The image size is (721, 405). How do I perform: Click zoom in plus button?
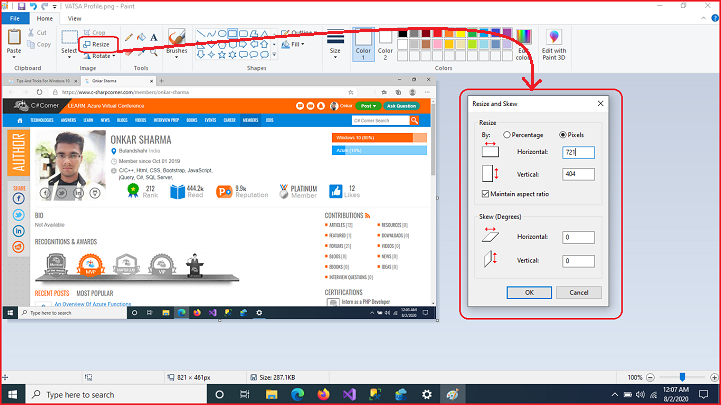pyautogui.click(x=714, y=377)
